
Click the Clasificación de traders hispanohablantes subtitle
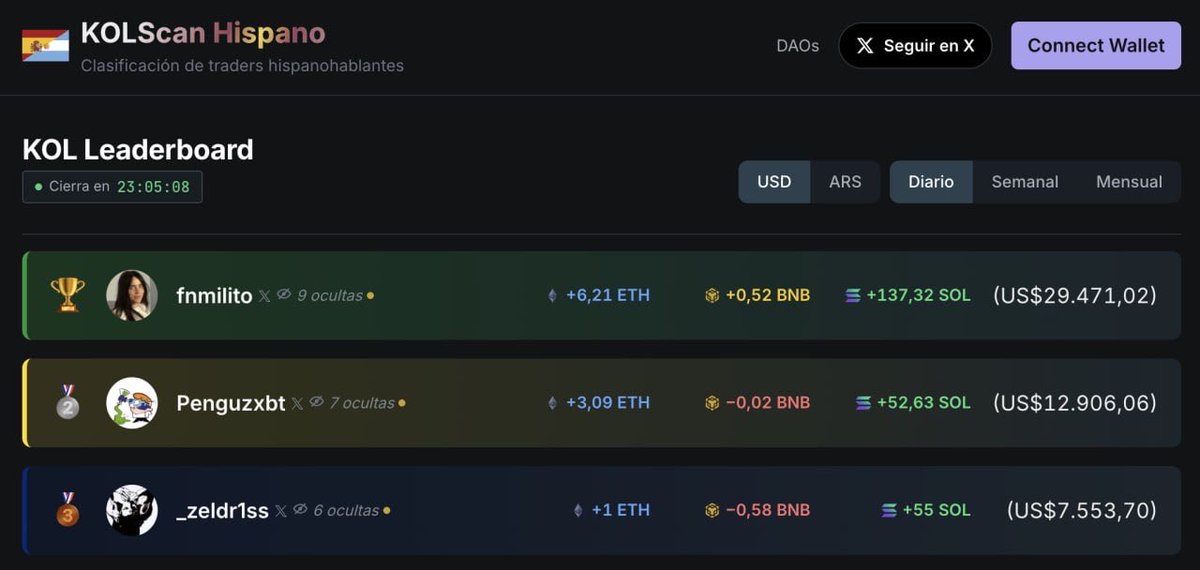[242, 66]
